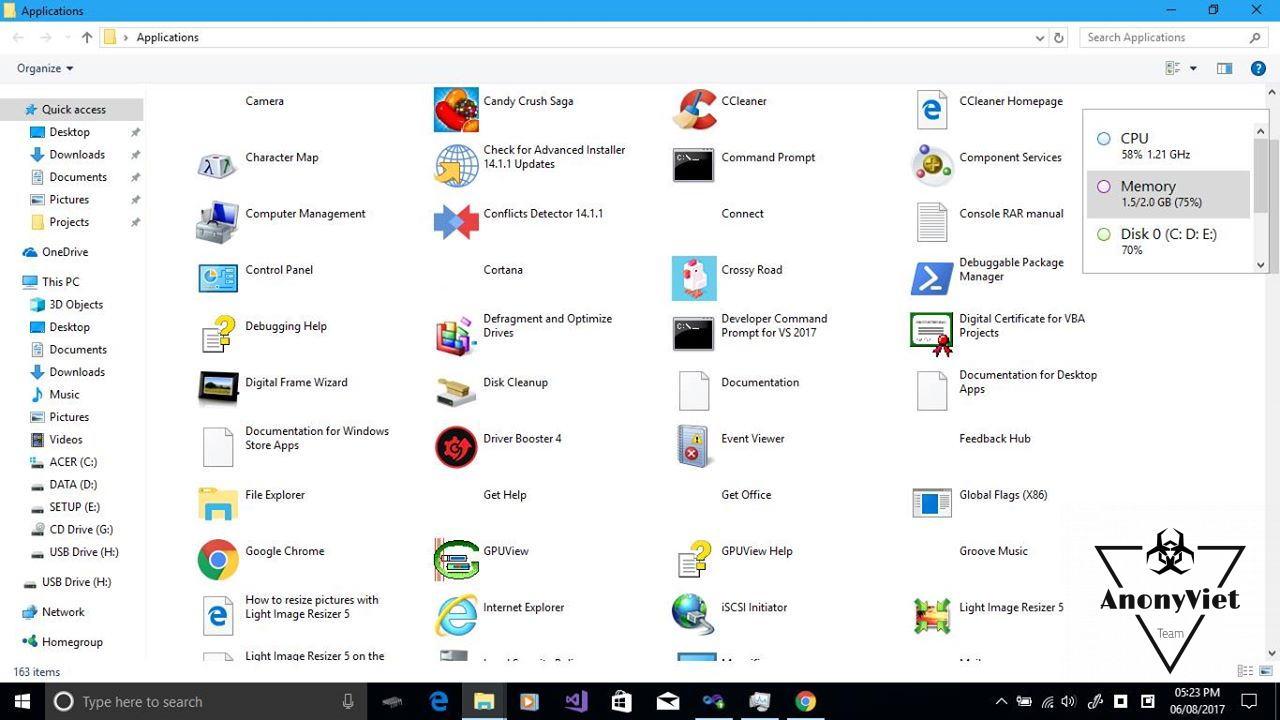Click the Conflicts Detector 14.1.1 icon
Image resolution: width=1280 pixels, height=720 pixels.
(x=455, y=222)
